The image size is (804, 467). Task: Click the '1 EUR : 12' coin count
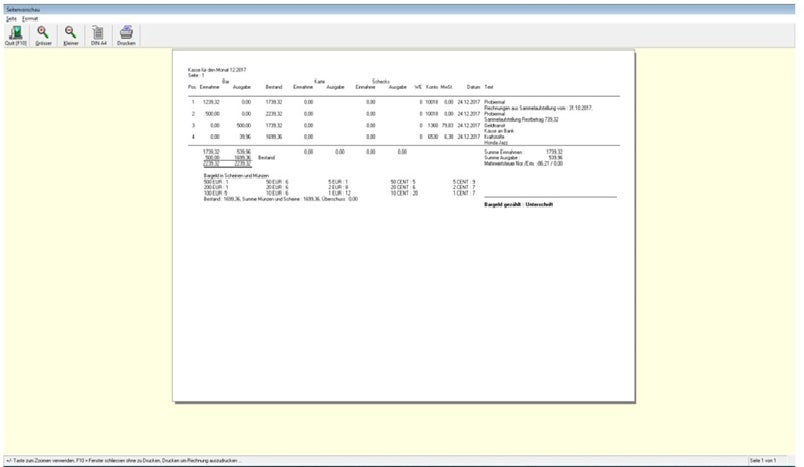pos(339,193)
